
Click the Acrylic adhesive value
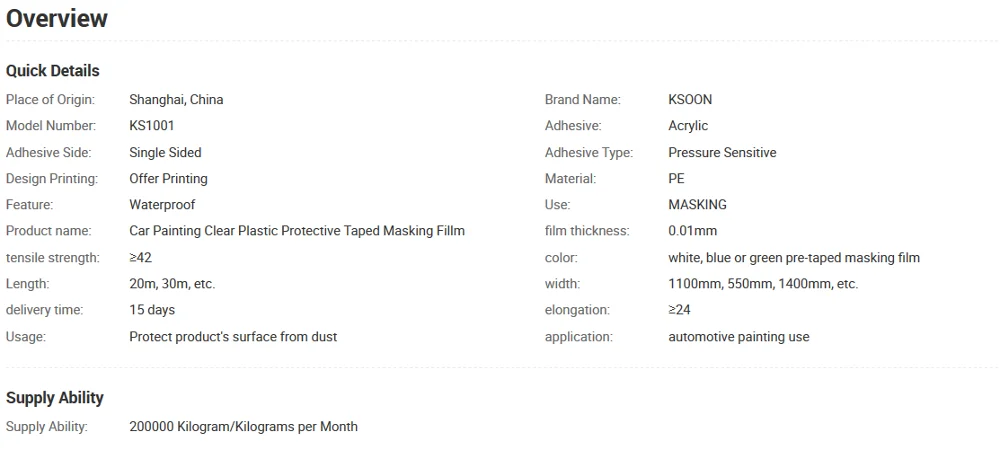688,126
